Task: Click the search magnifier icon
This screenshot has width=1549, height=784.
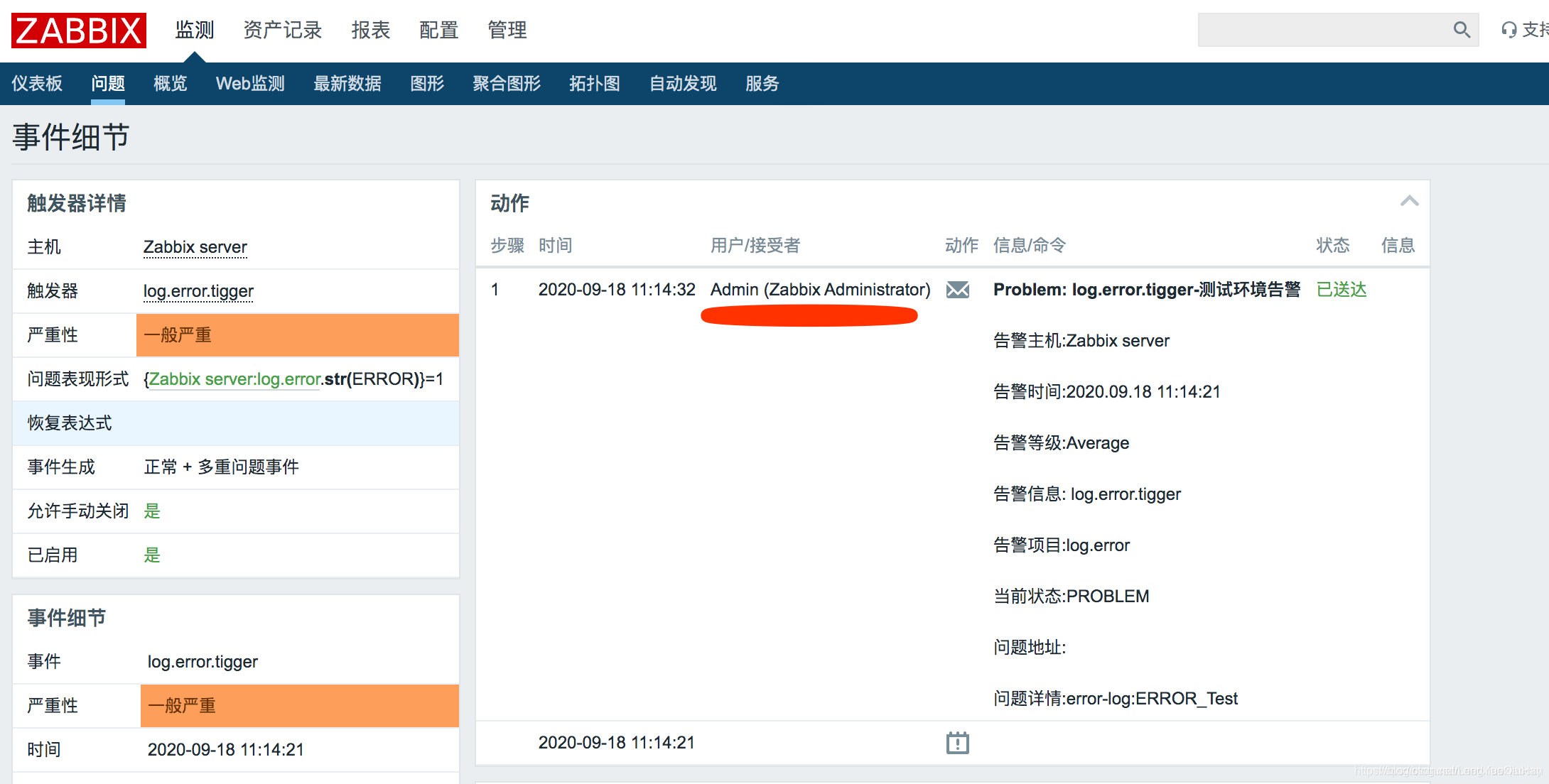Action: pos(1462,30)
